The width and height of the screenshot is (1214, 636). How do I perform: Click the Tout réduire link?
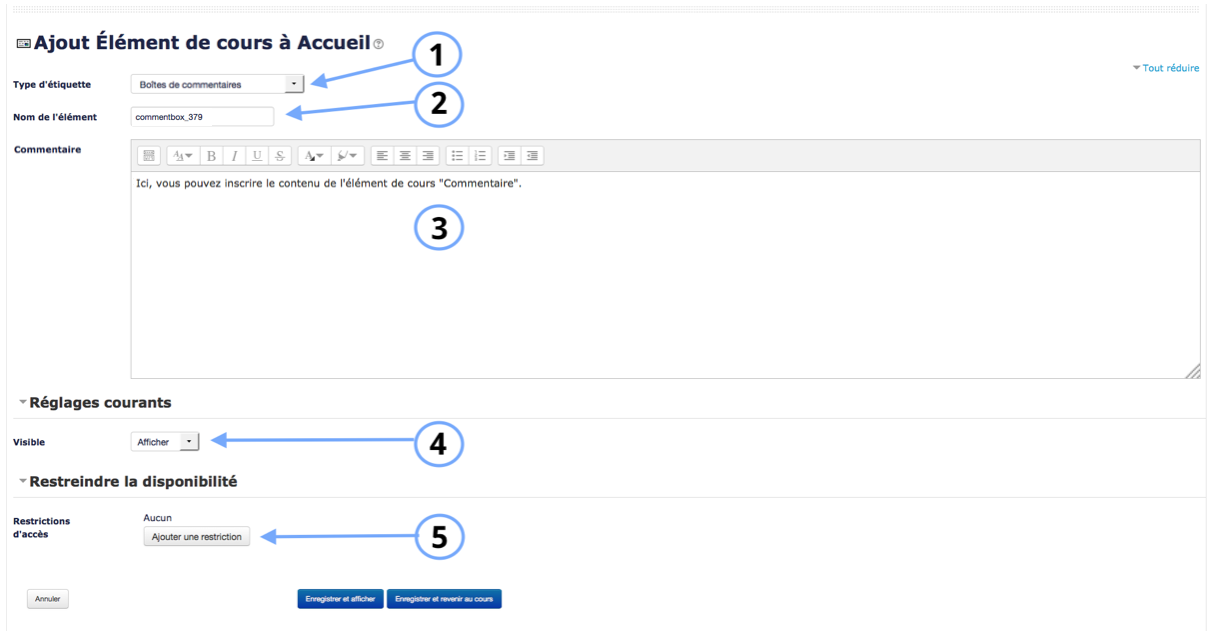(x=1166, y=68)
